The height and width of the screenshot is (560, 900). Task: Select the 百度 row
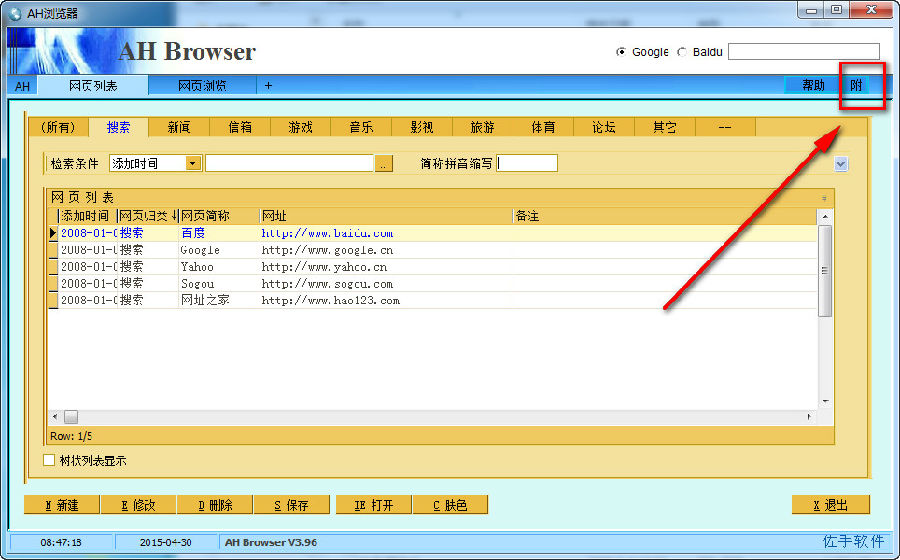(x=432, y=233)
